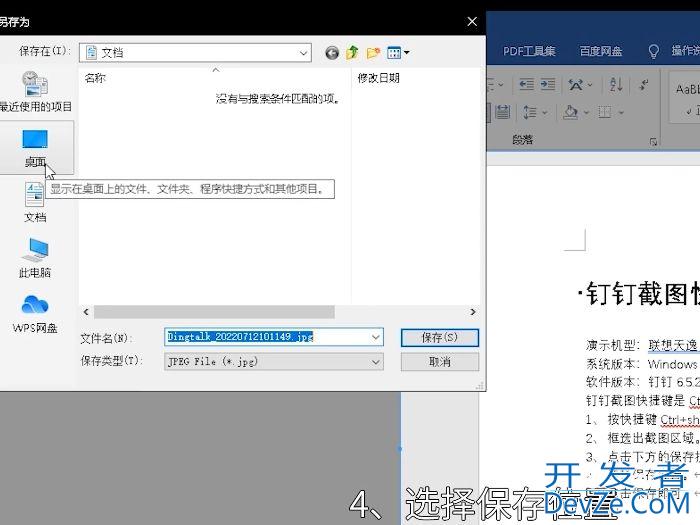Click the file list's left scroll arrow
Viewport: 700px width, 525px height.
(x=86, y=312)
